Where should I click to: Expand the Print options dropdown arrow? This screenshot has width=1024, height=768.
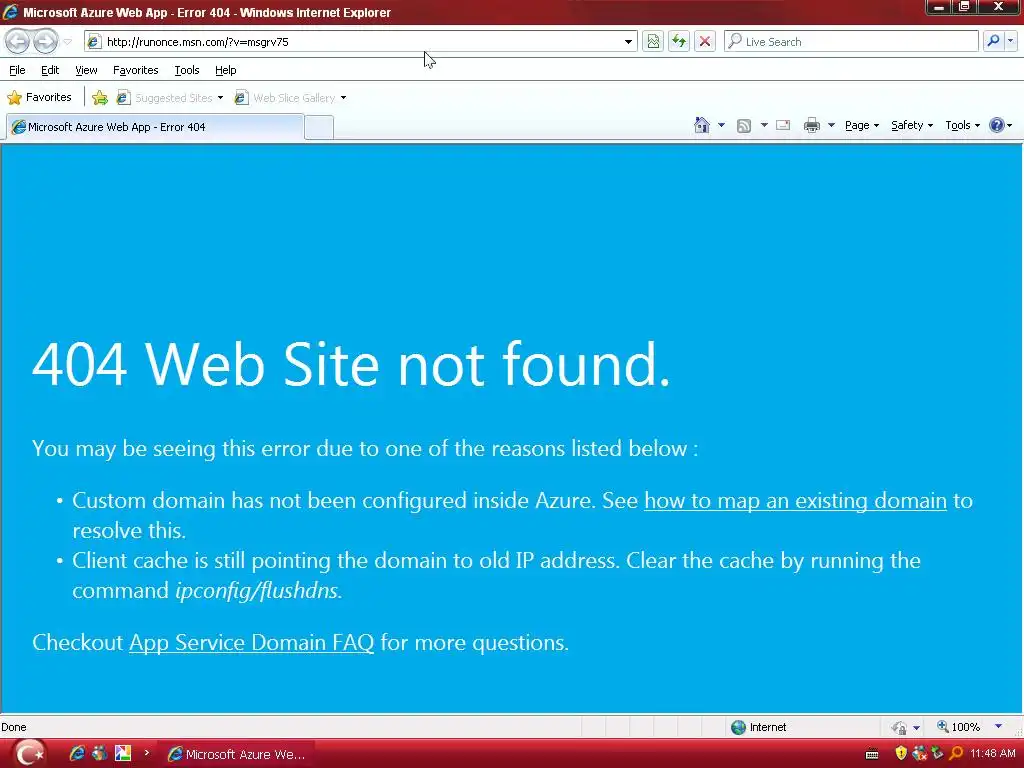point(831,125)
